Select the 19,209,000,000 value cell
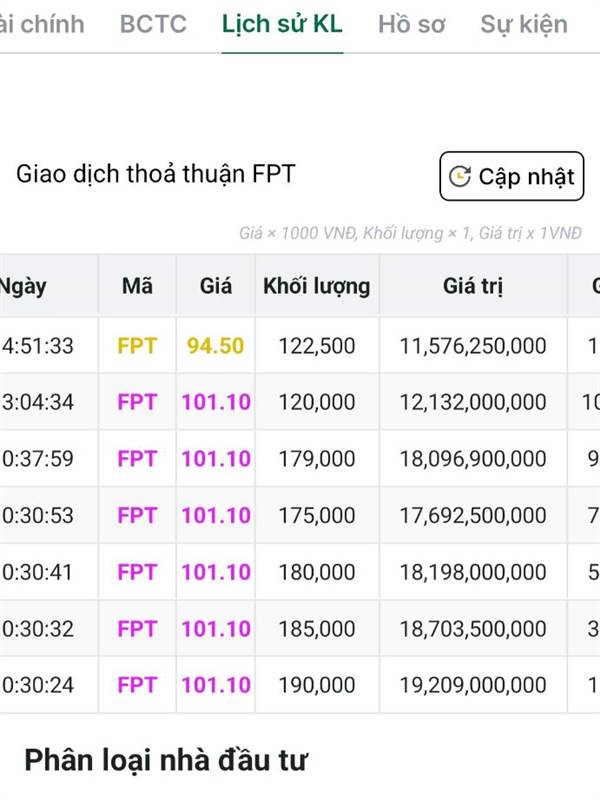 coord(473,686)
